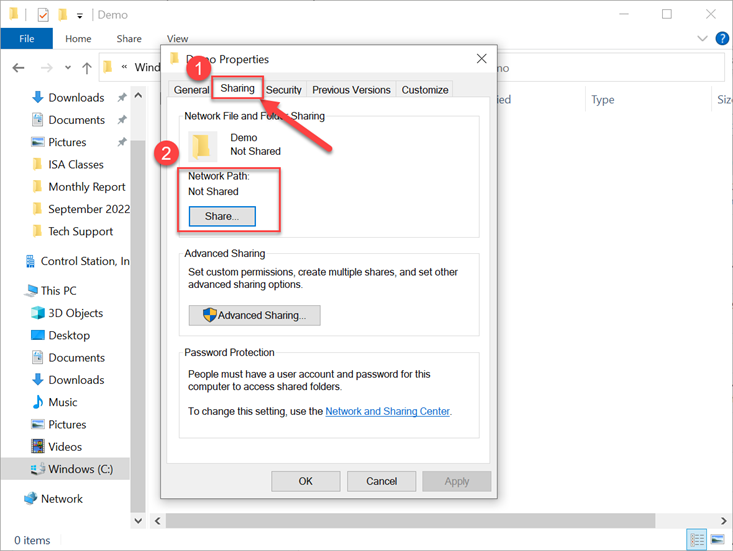Screen dimensions: 733x551
Task: Select details view icon in status bar
Action: (698, 540)
